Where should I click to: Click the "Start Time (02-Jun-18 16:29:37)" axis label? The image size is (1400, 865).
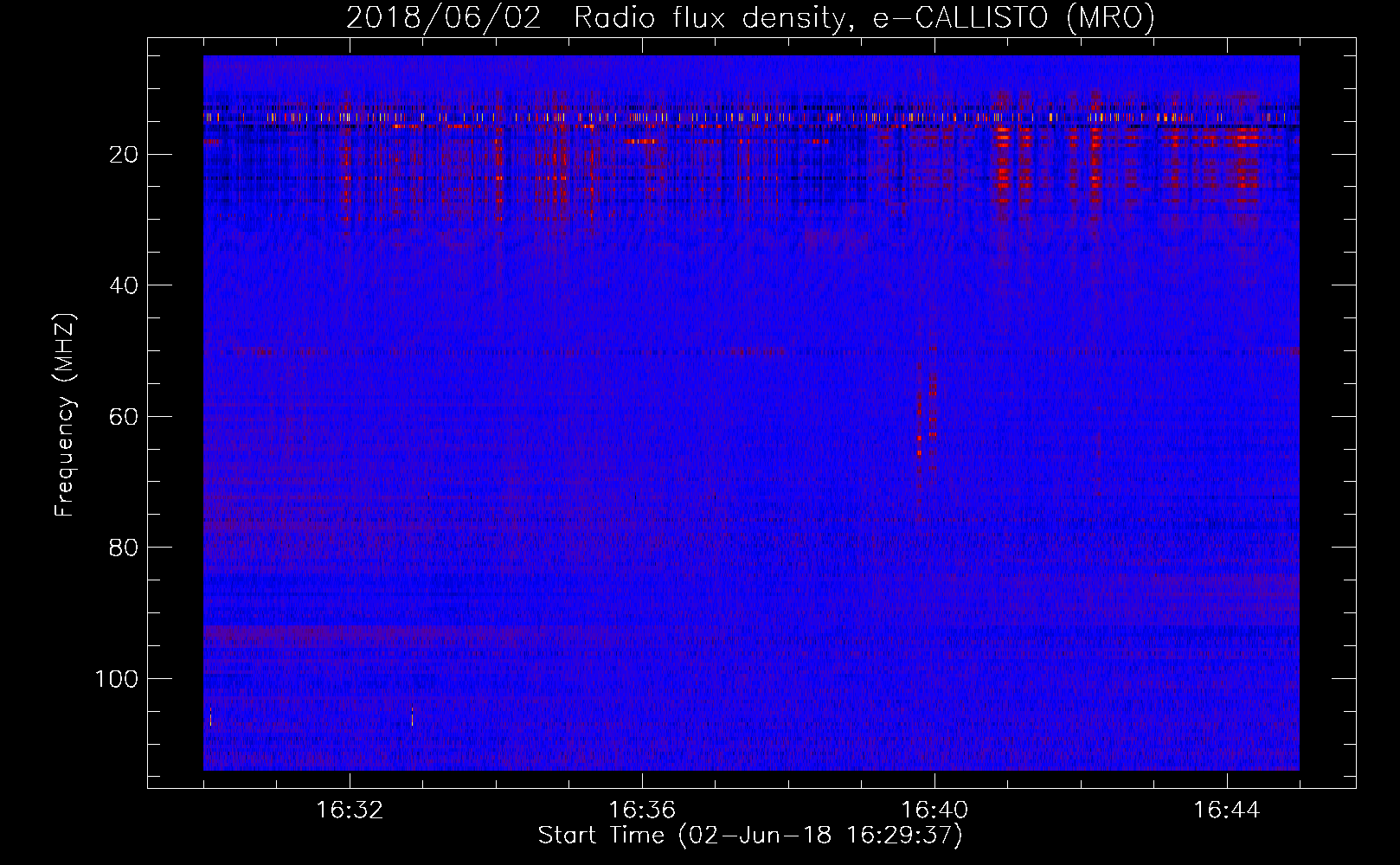coord(750,836)
